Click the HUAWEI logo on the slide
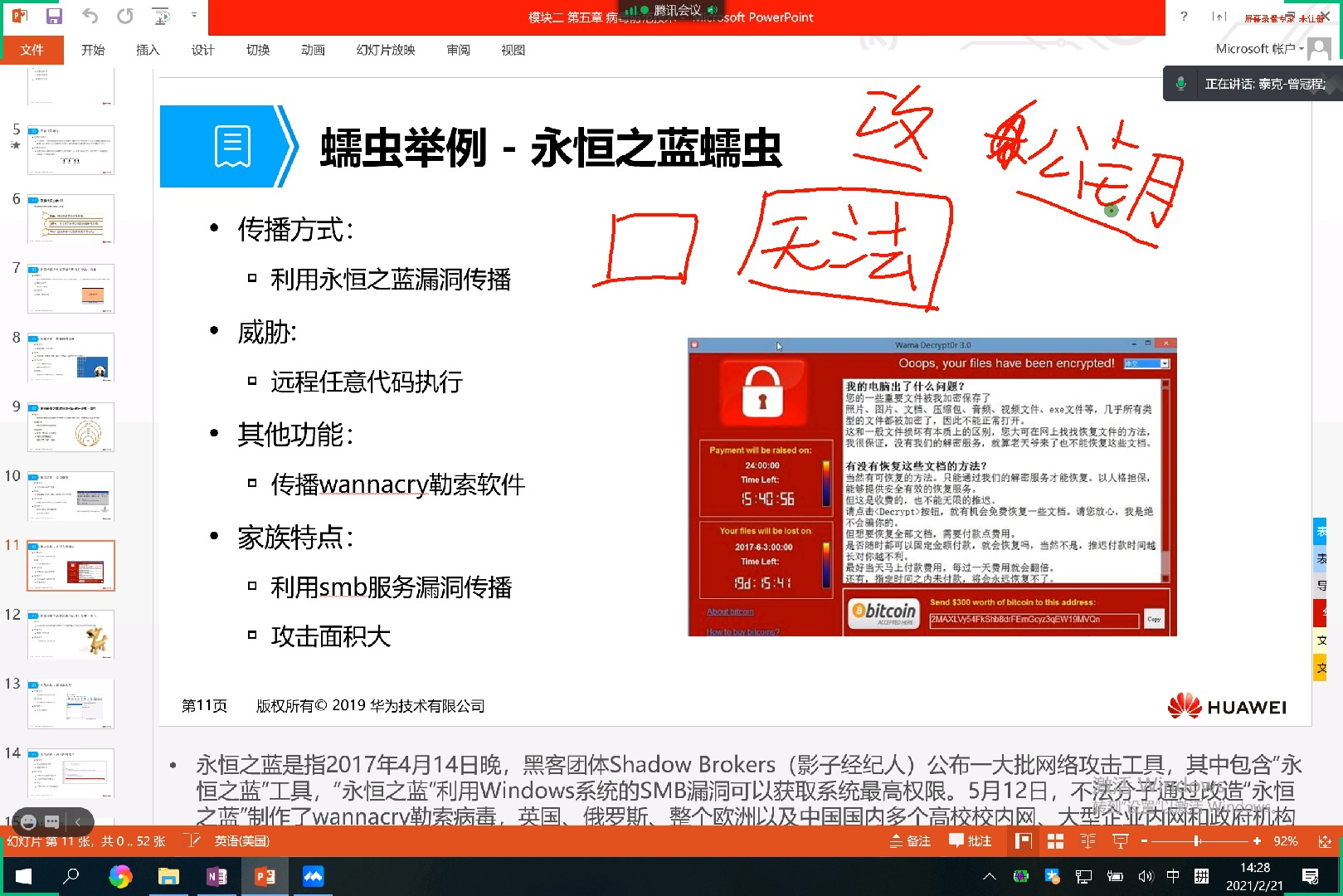The width and height of the screenshot is (1343, 896). click(x=1227, y=706)
